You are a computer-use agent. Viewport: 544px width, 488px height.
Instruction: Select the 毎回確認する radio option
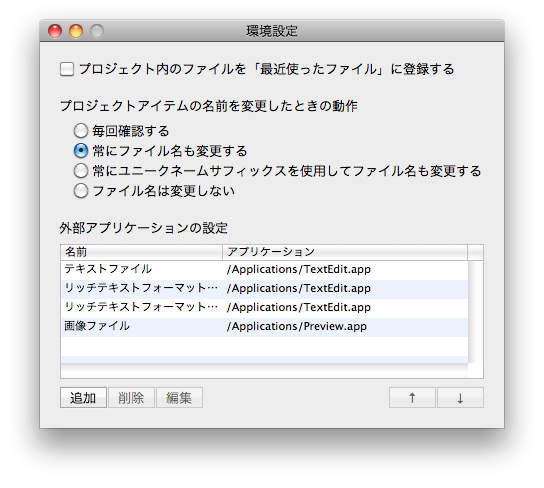[x=80, y=131]
